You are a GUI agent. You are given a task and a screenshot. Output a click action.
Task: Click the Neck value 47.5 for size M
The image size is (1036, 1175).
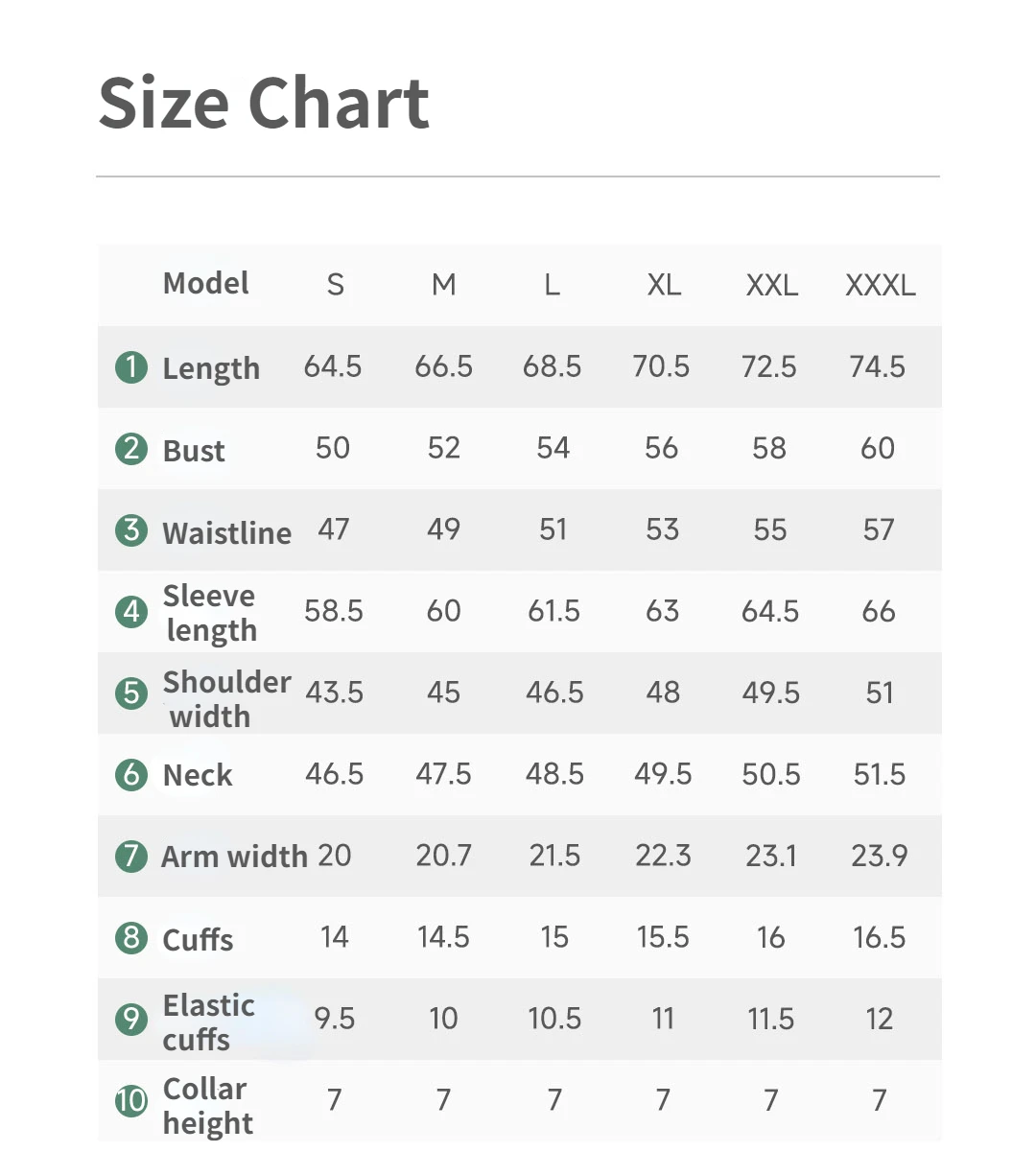tap(443, 774)
